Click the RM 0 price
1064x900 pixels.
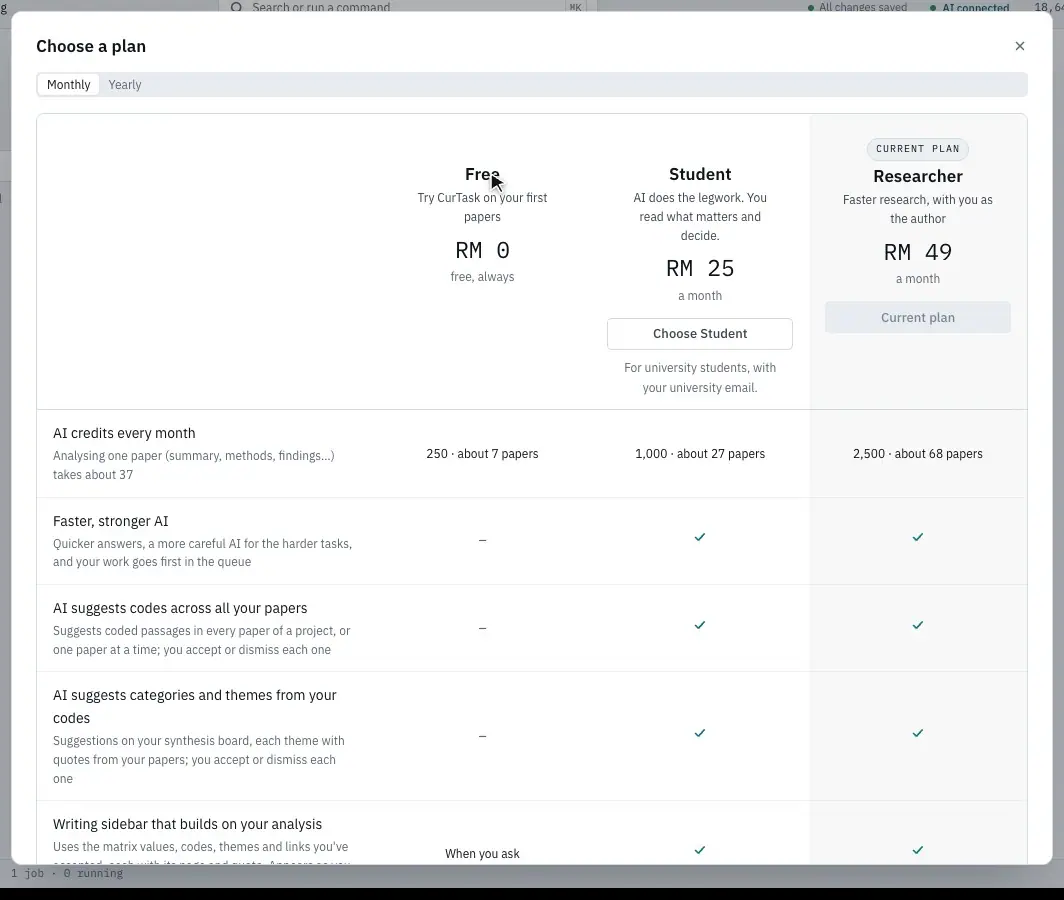pos(482,250)
